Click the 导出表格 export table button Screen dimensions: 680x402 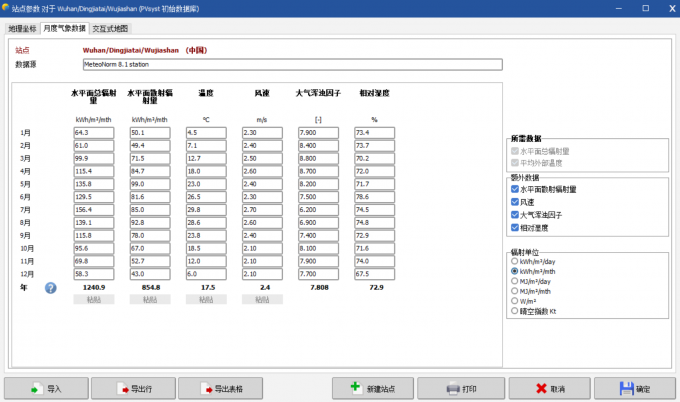coord(220,388)
